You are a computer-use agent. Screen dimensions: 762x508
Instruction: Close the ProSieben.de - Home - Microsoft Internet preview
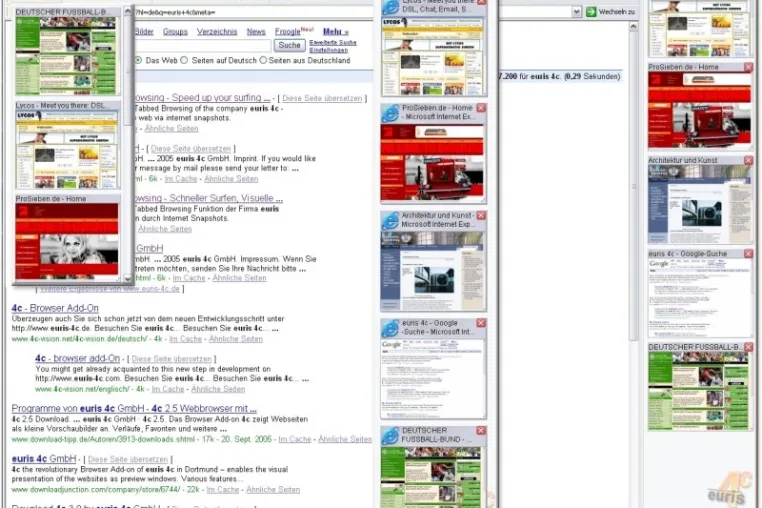481,108
